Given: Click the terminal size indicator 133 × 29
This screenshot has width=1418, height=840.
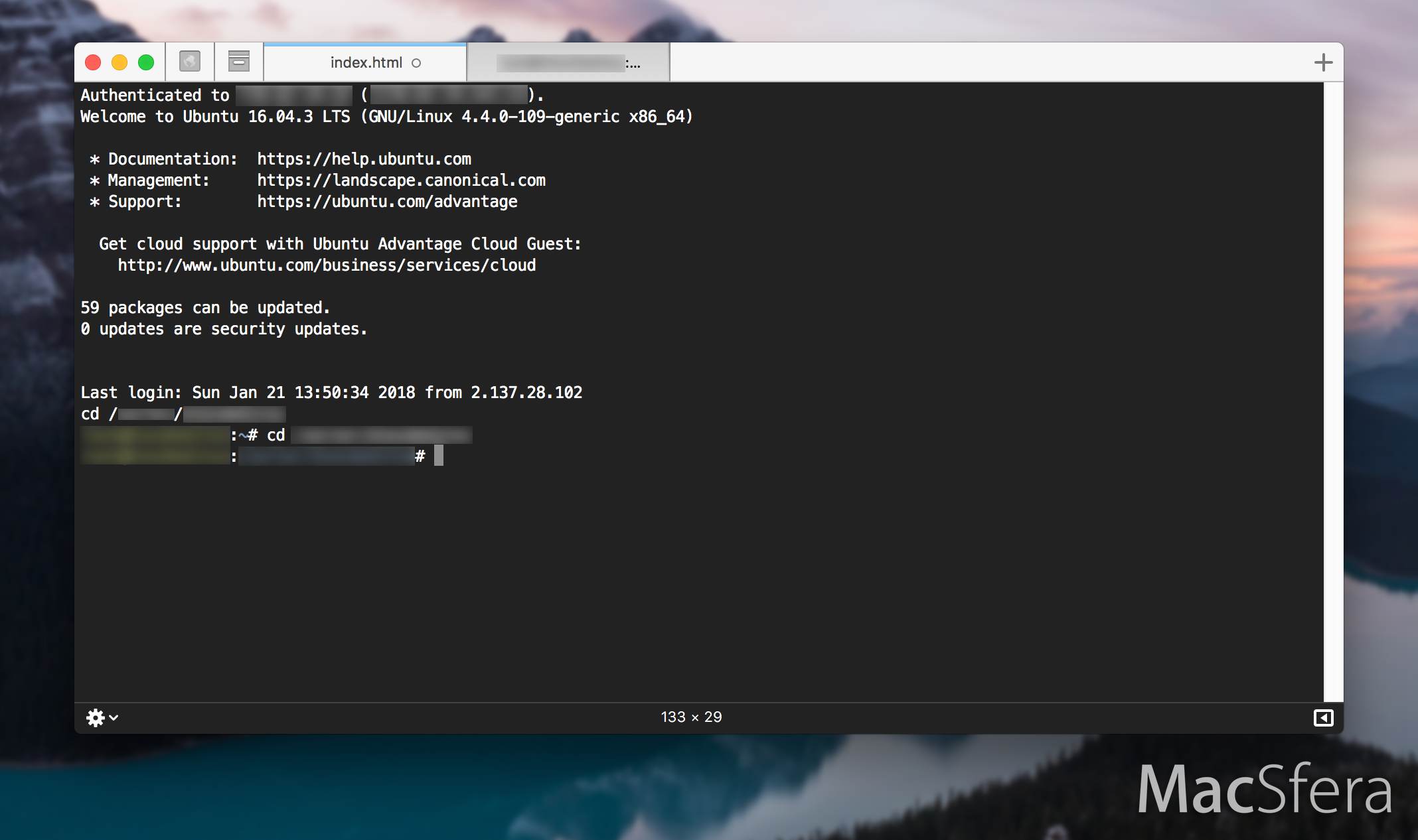Looking at the screenshot, I should tap(691, 717).
